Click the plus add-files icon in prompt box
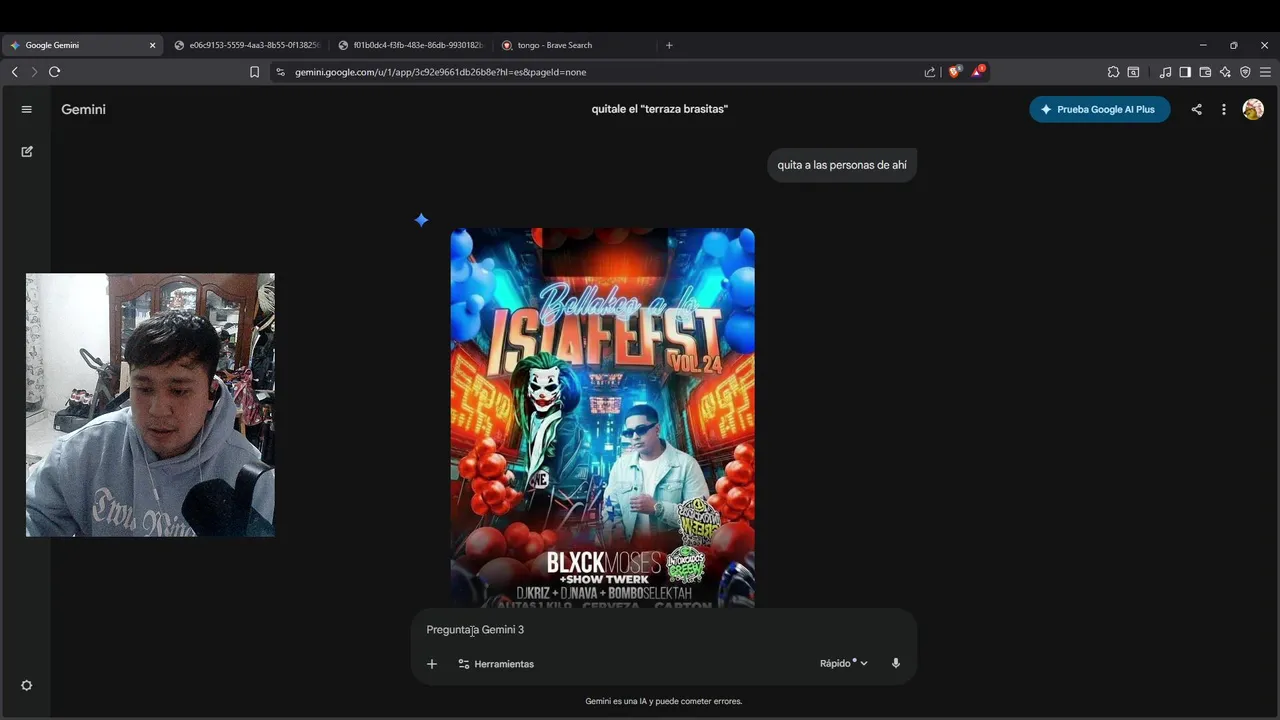Screen dimensions: 1280x720 pos(432,664)
